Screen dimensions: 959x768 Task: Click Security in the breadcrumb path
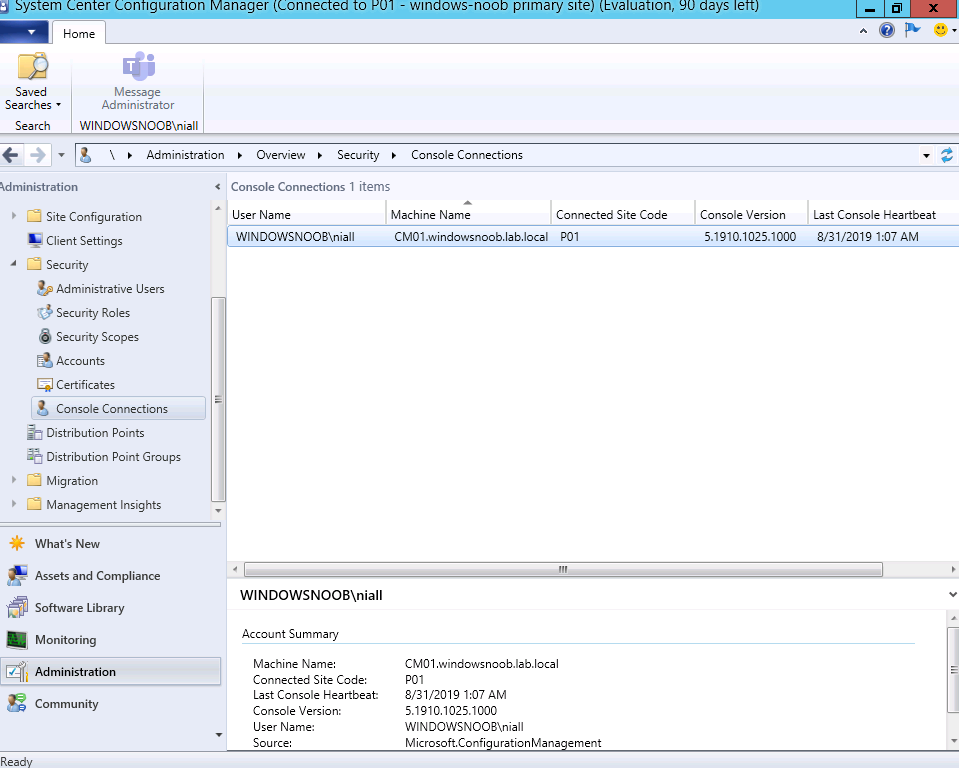pos(358,155)
